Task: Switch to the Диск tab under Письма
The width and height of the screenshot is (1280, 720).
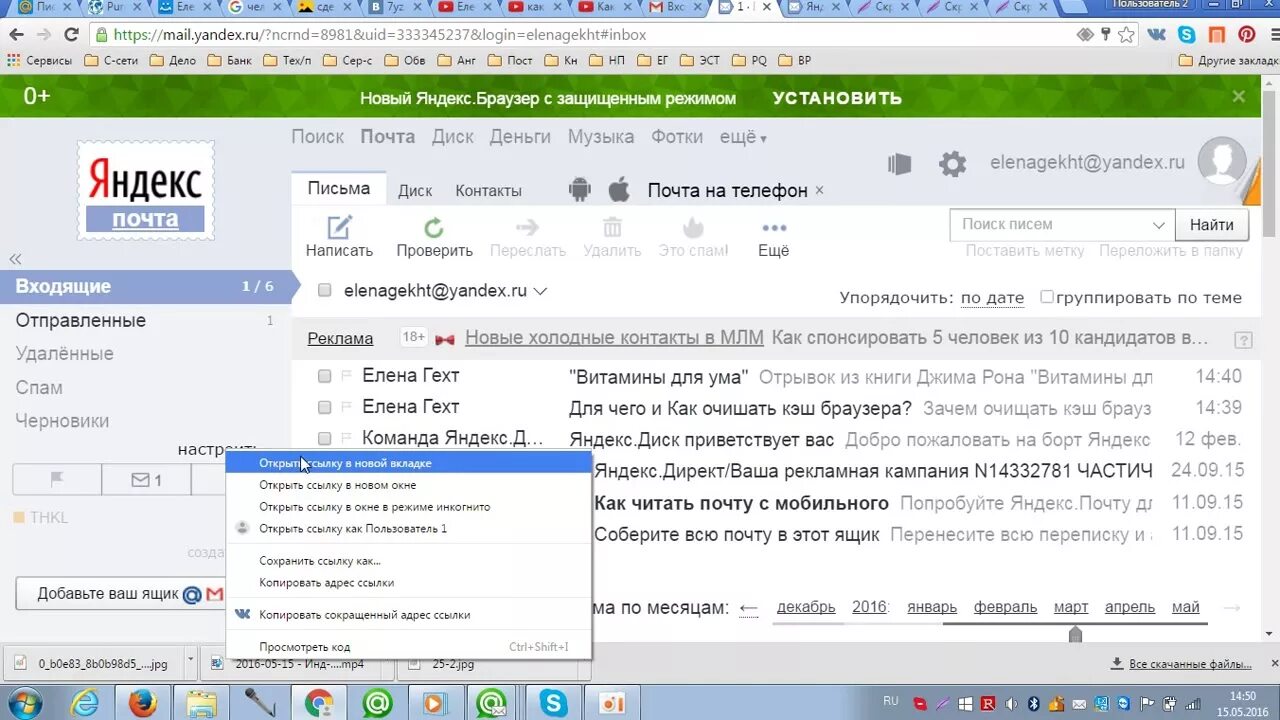Action: tap(415, 191)
